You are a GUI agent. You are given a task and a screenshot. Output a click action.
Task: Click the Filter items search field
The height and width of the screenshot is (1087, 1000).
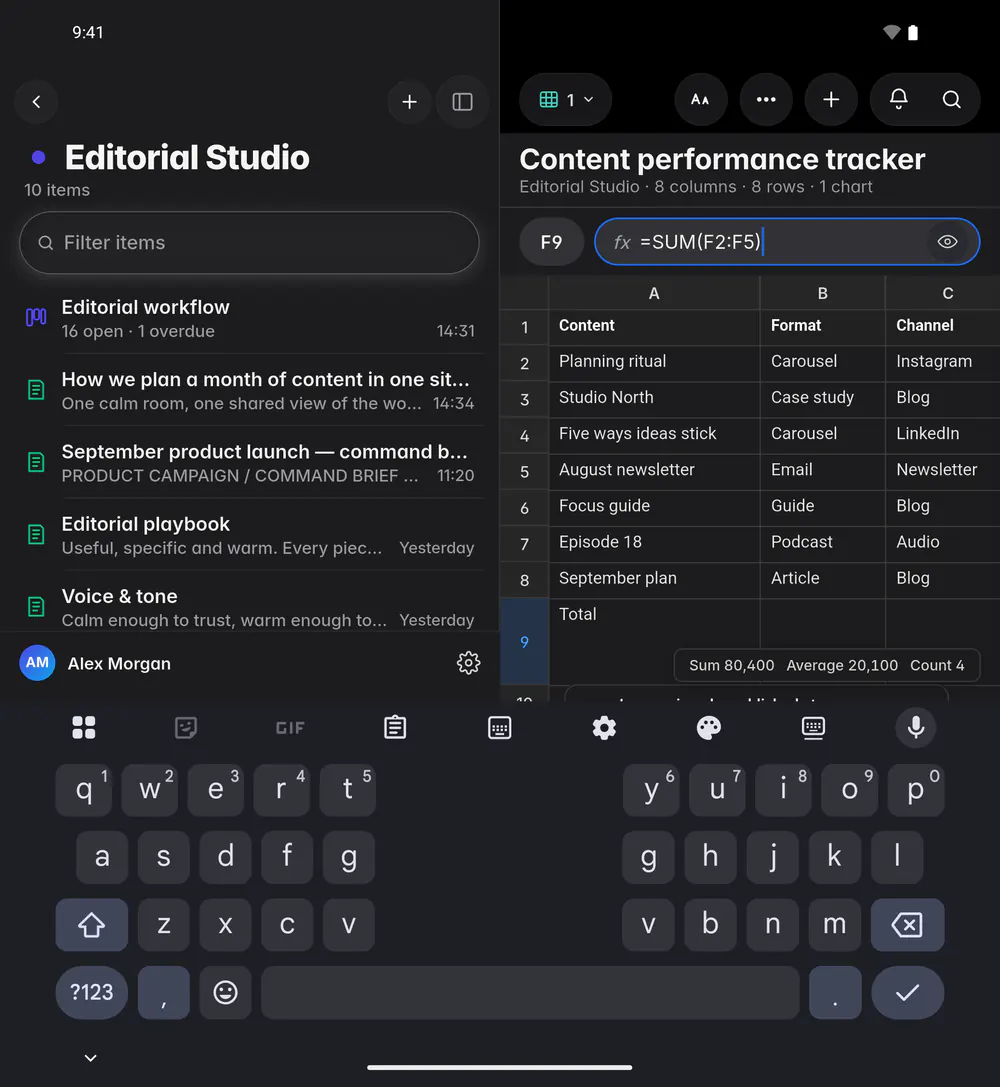(x=249, y=243)
